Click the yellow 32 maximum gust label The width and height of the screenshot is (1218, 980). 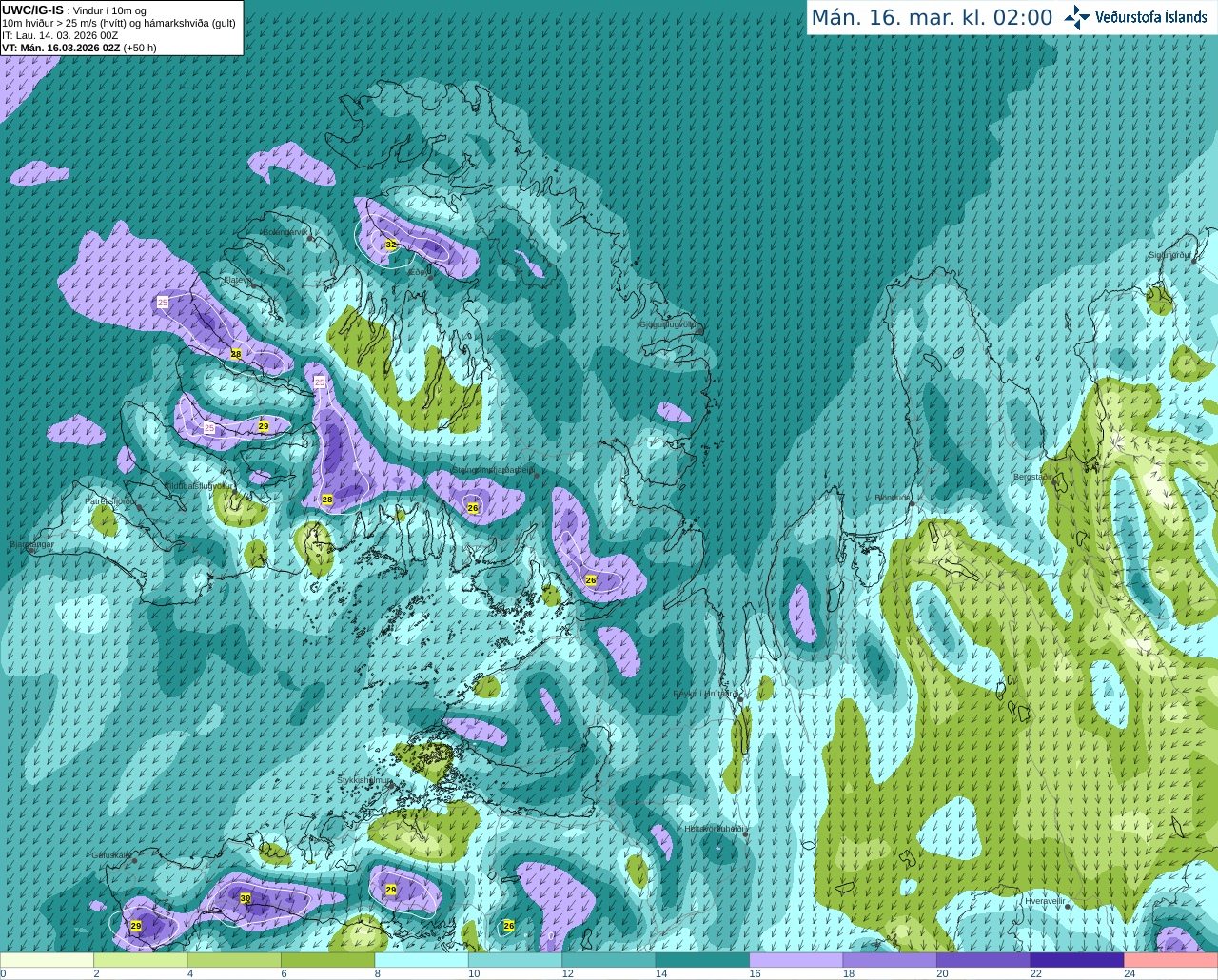tap(391, 245)
